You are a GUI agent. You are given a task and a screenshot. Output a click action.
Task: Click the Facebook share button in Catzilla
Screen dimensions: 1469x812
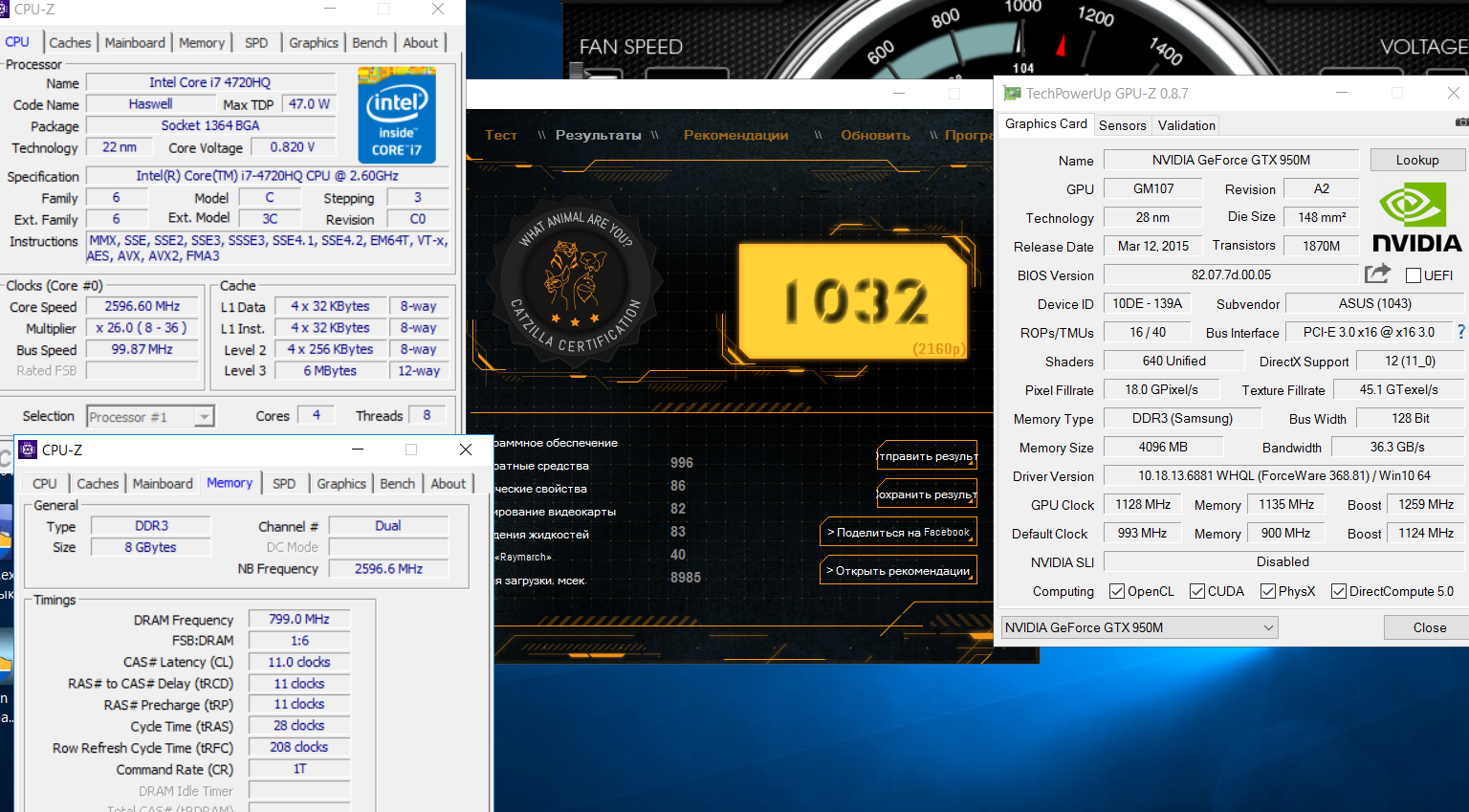[x=898, y=533]
